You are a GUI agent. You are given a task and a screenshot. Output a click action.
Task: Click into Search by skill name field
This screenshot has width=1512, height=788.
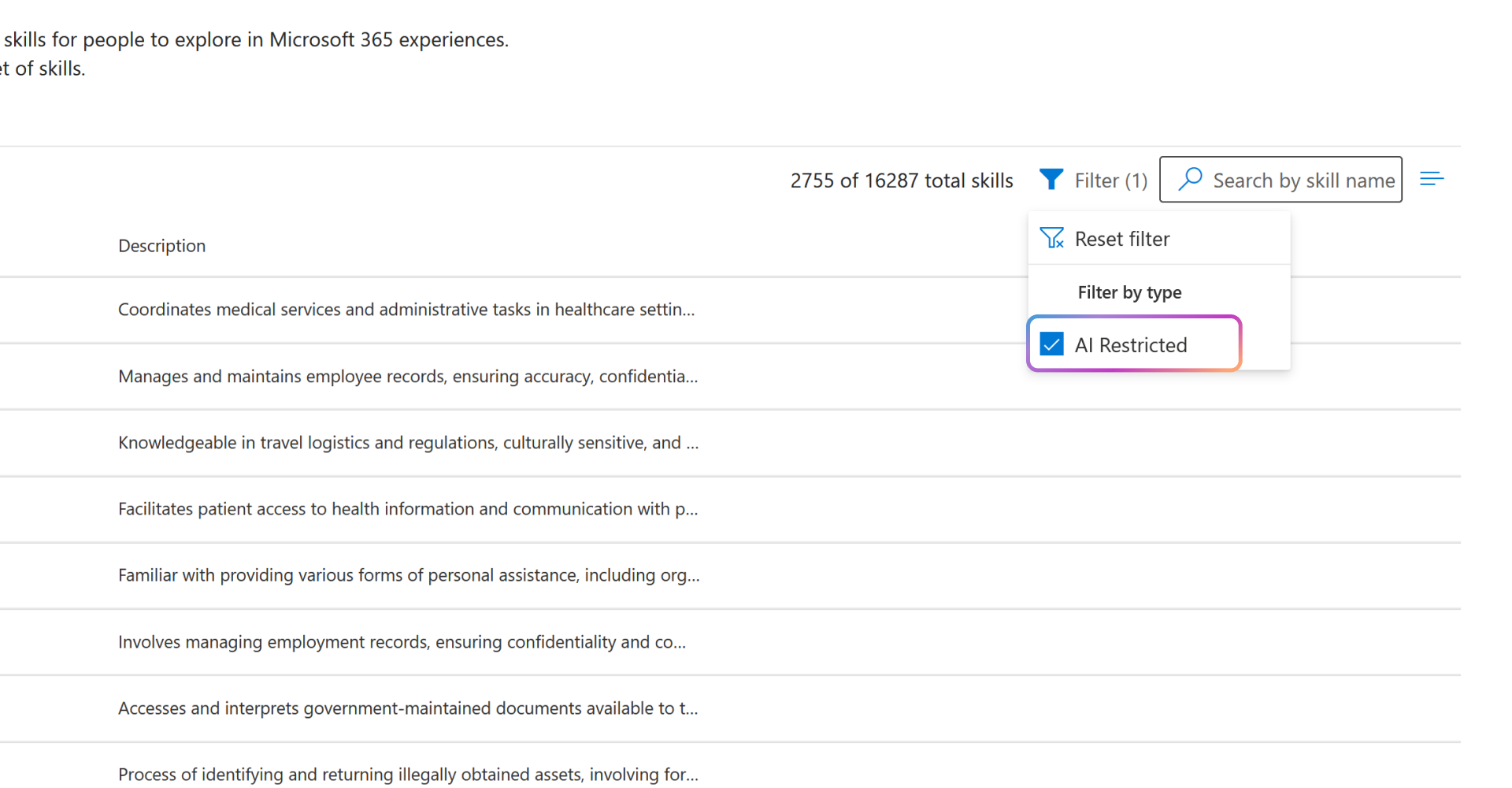tap(1303, 180)
